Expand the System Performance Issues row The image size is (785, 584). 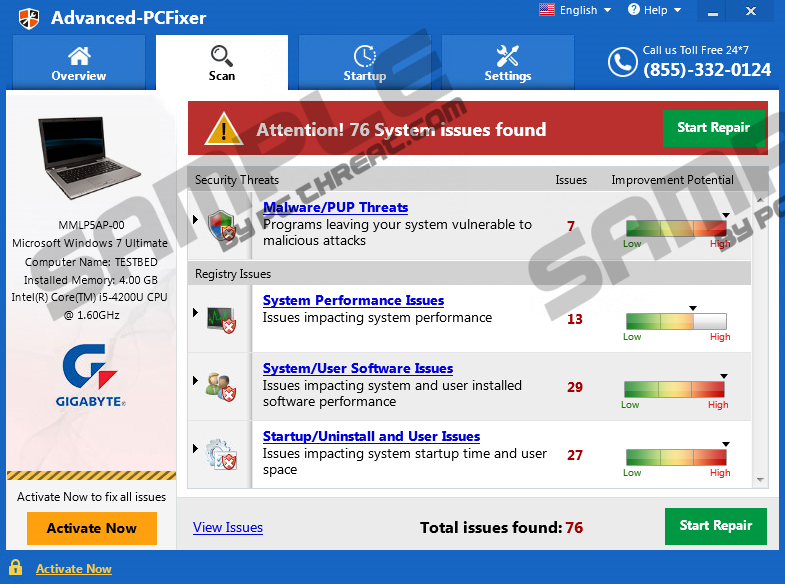click(196, 312)
